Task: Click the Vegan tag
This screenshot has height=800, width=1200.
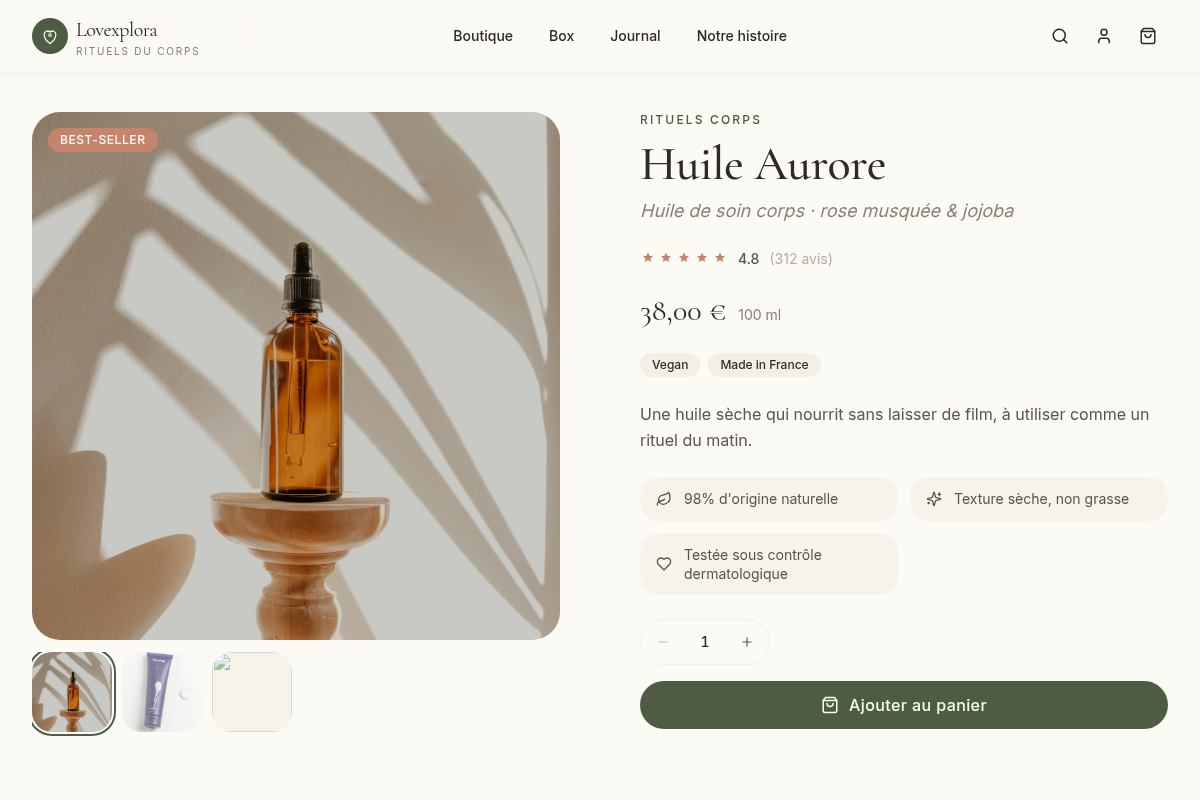Action: 670,365
